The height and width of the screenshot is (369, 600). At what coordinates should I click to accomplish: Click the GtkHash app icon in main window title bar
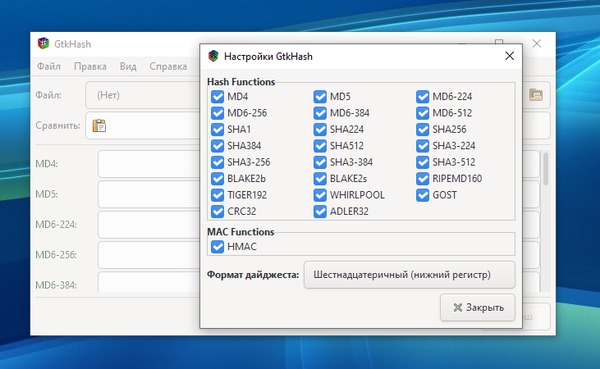click(x=43, y=44)
